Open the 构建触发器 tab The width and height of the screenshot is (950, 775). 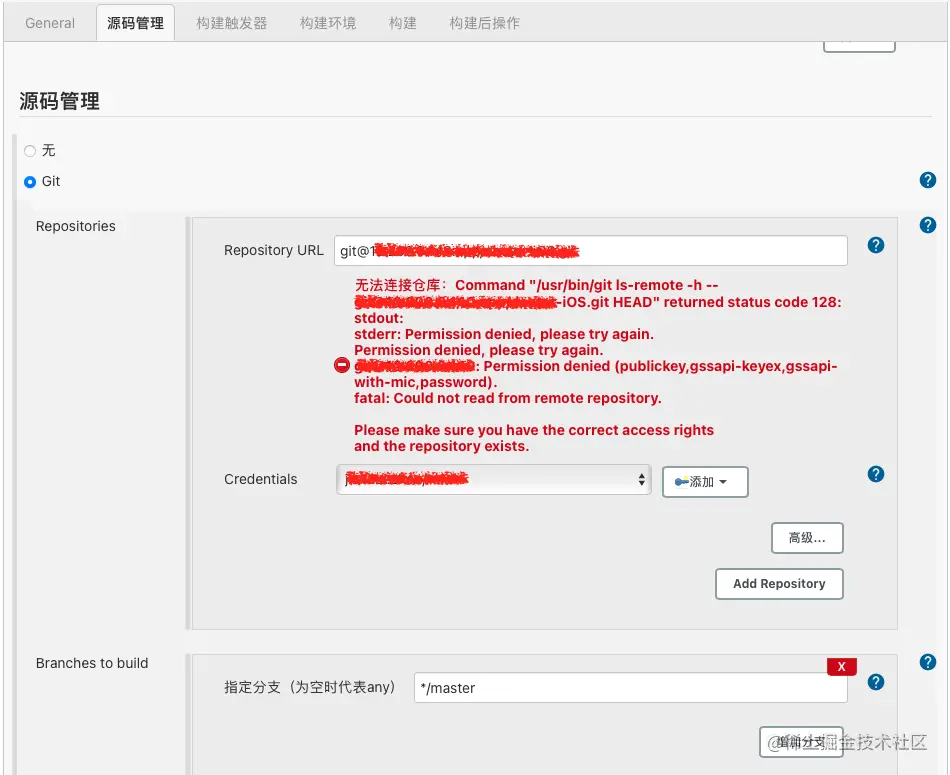pyautogui.click(x=231, y=23)
